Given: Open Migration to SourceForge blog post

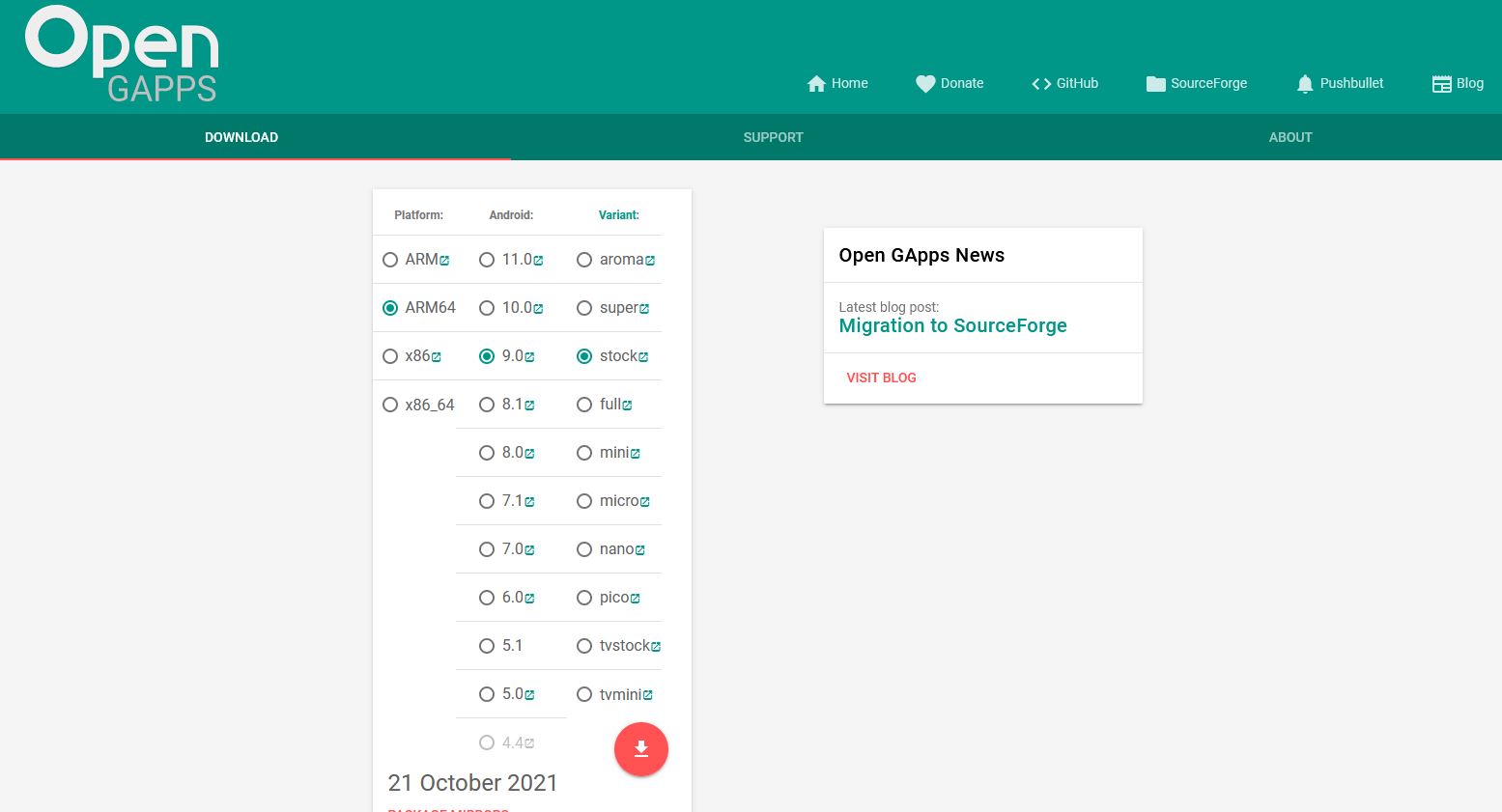Looking at the screenshot, I should (x=952, y=325).
